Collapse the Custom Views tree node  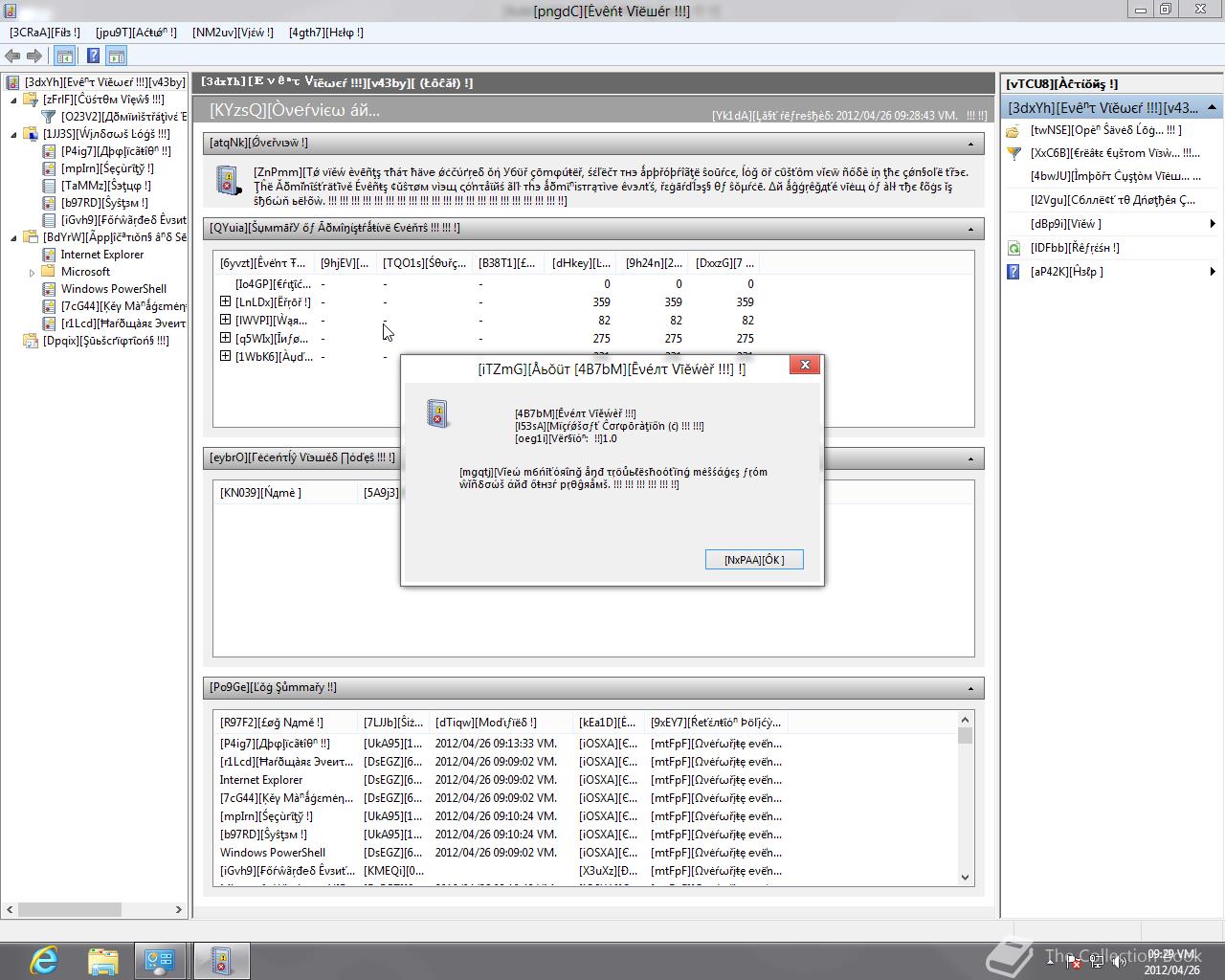tap(13, 100)
